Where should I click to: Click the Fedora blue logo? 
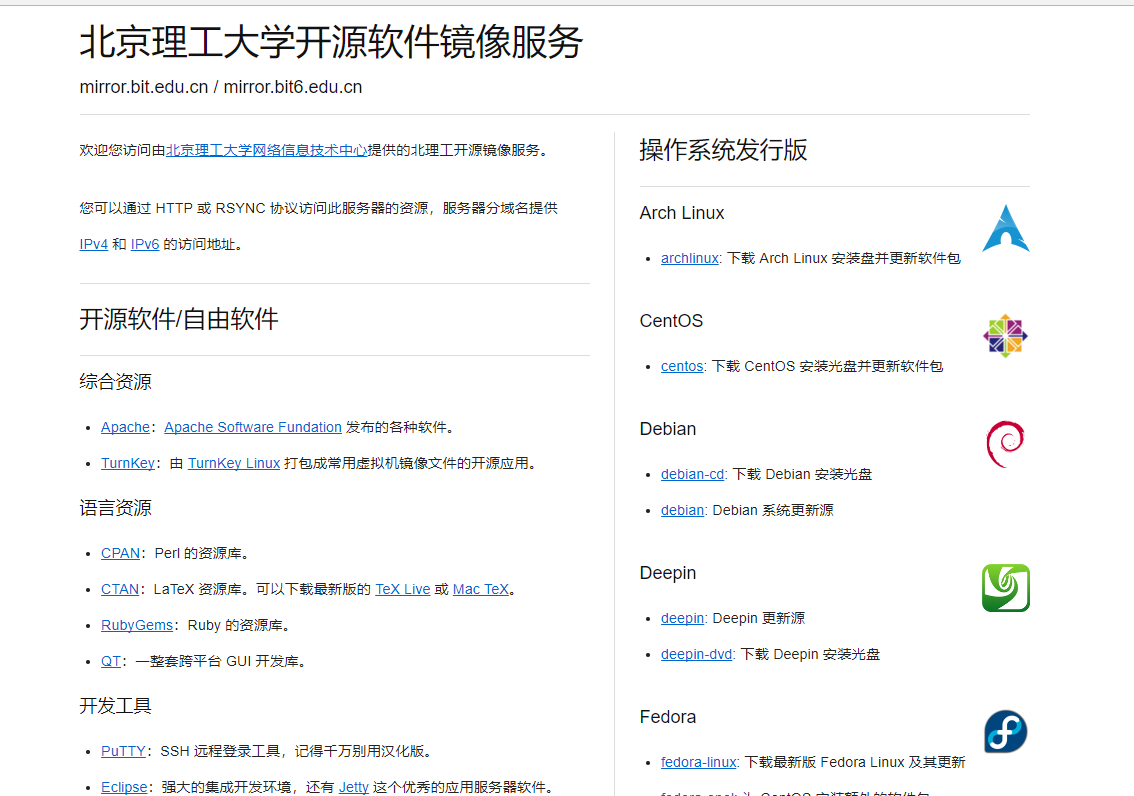[1005, 732]
